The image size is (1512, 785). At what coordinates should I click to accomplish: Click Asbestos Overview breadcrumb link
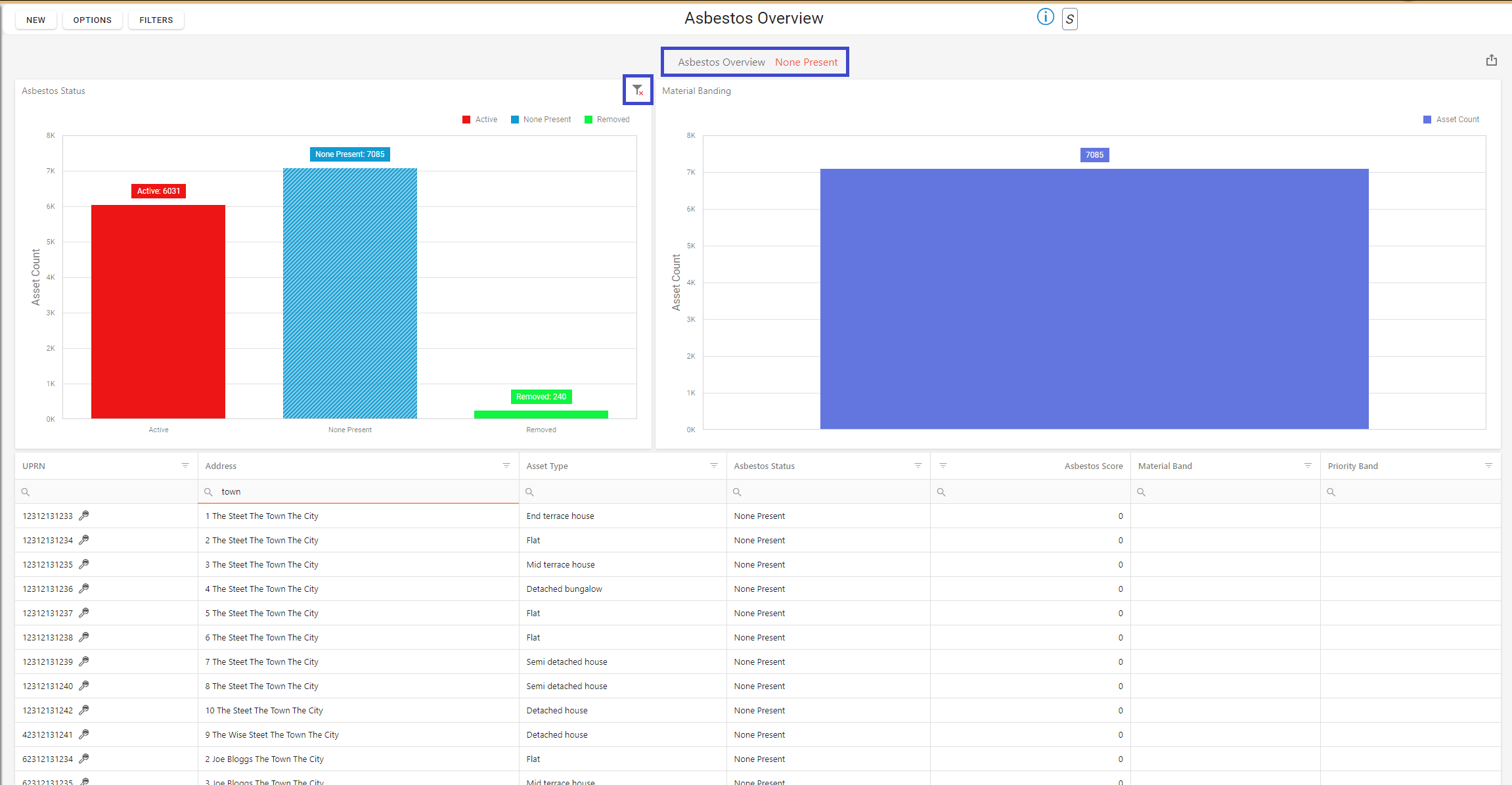(x=721, y=62)
